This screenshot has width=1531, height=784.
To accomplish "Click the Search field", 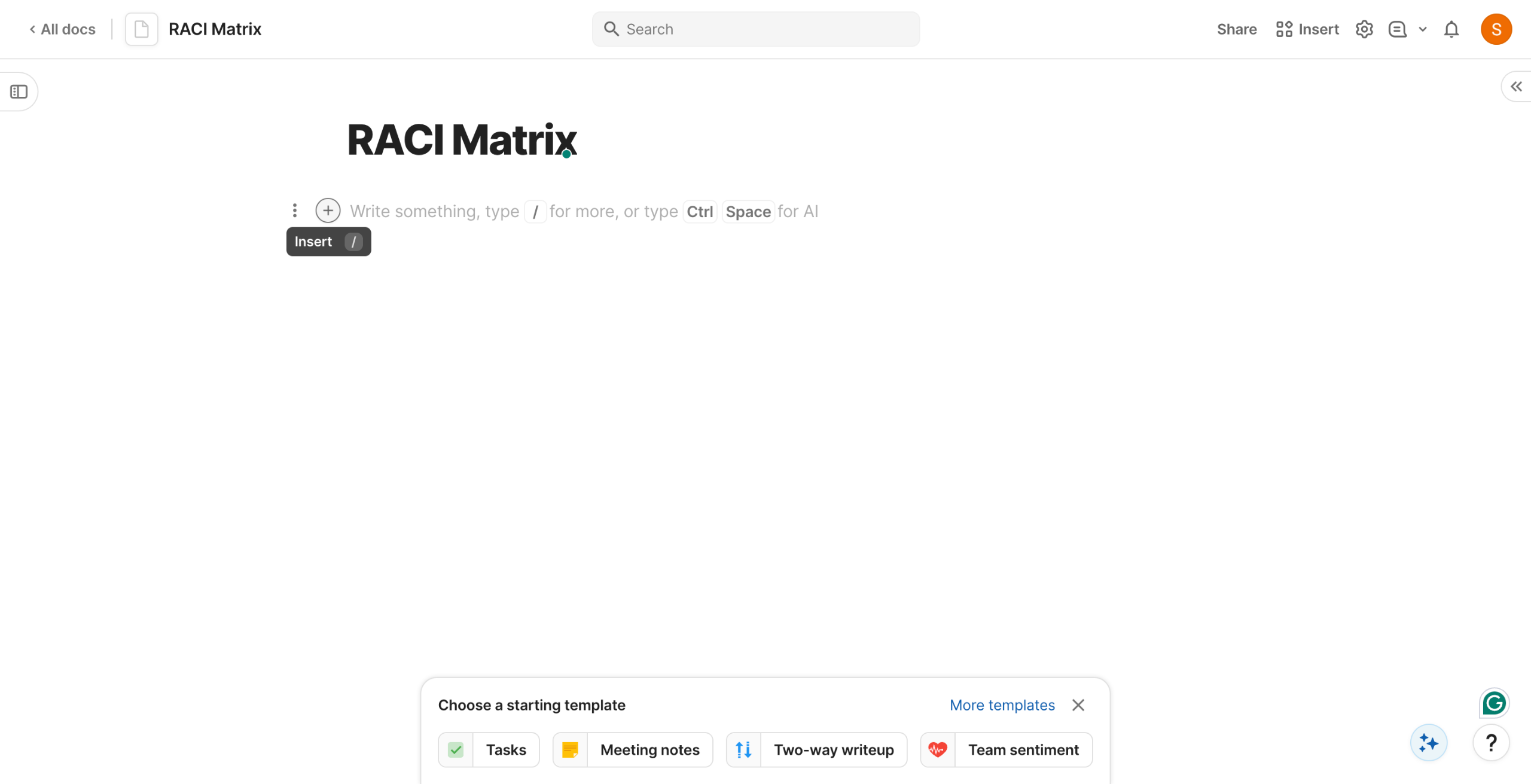I will (756, 29).
